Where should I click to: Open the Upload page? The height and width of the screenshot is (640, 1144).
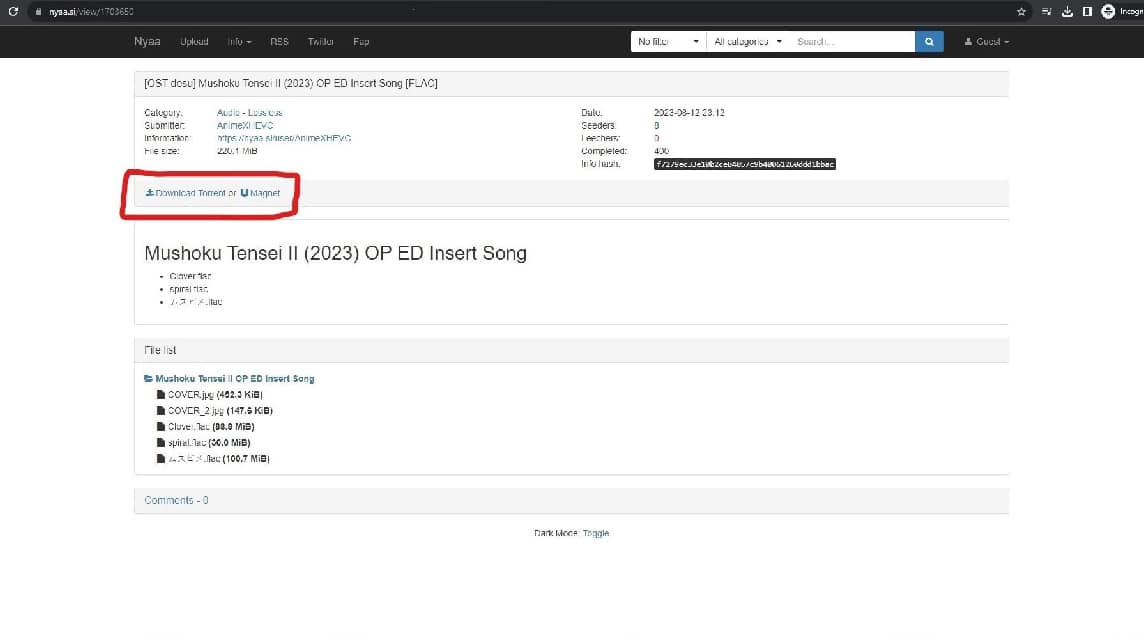coord(194,42)
